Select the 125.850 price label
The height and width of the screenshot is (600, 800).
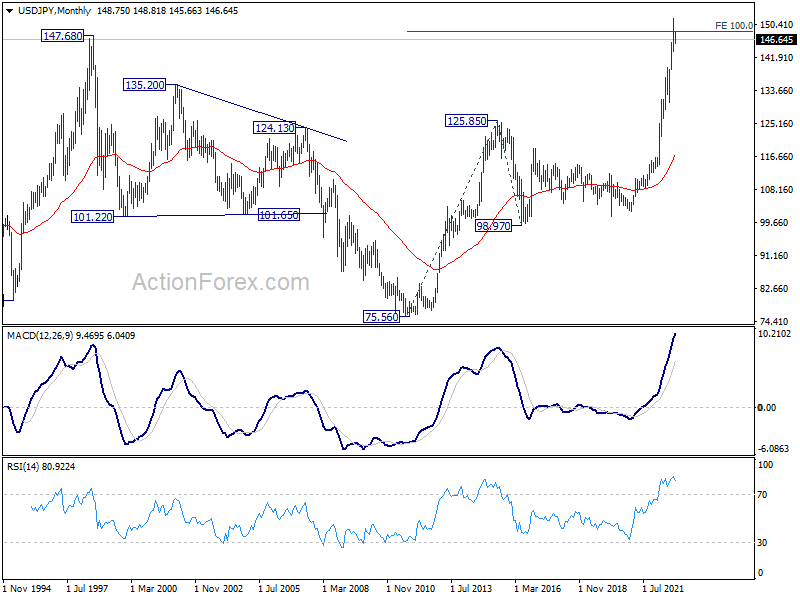click(x=466, y=121)
